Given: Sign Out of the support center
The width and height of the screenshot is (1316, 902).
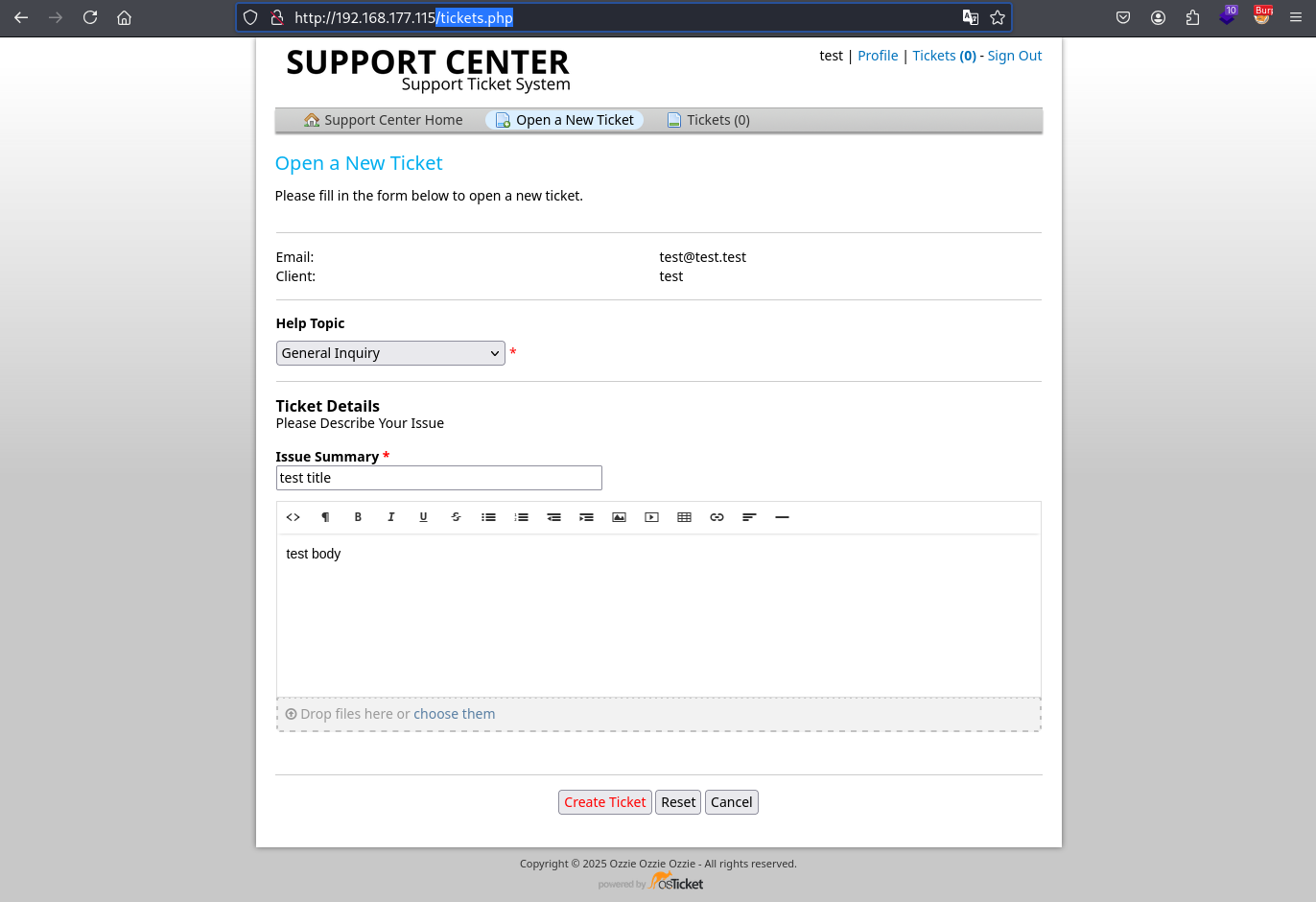Looking at the screenshot, I should (x=1015, y=56).
